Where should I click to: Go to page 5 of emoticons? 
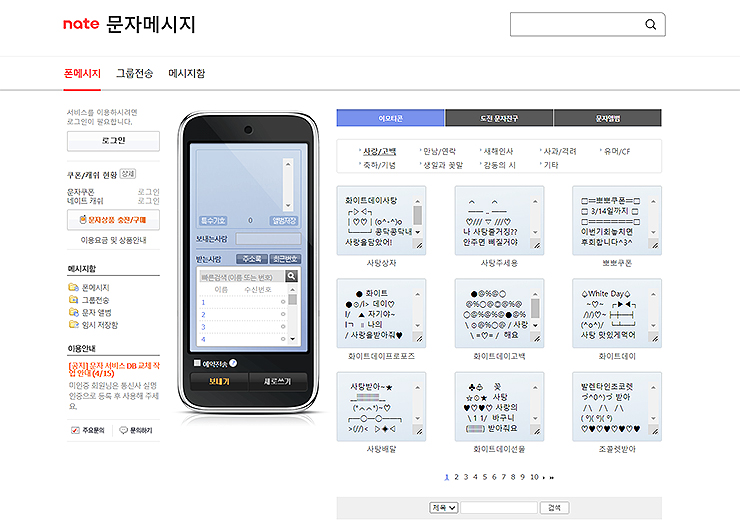[x=484, y=477]
